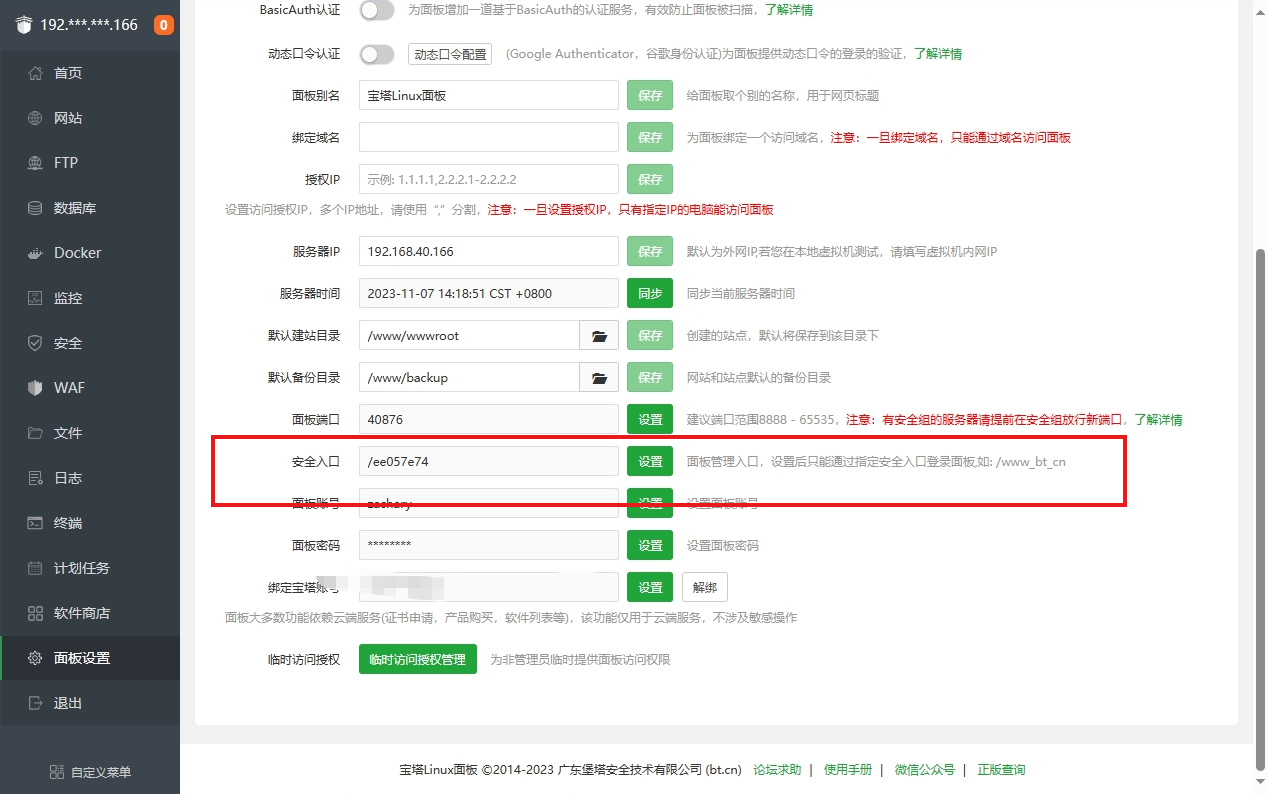The image size is (1268, 794).
Task: Open 微信公众号 footer link
Action: 925,770
